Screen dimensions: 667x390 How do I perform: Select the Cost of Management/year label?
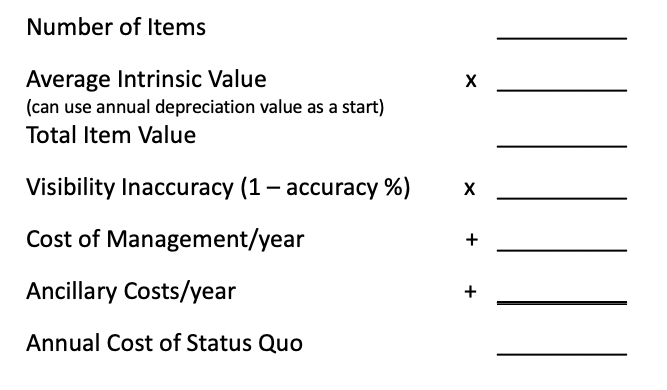[x=165, y=239]
